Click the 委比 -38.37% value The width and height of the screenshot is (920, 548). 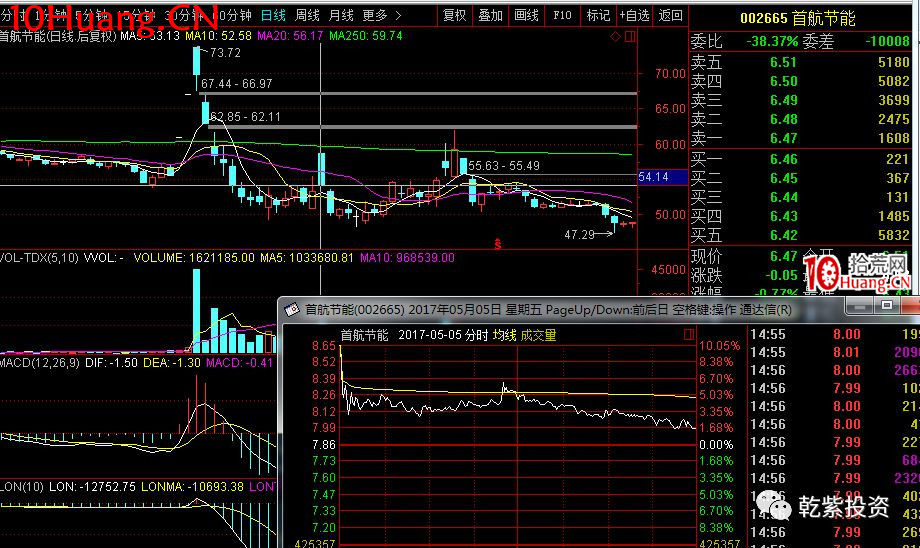point(772,42)
